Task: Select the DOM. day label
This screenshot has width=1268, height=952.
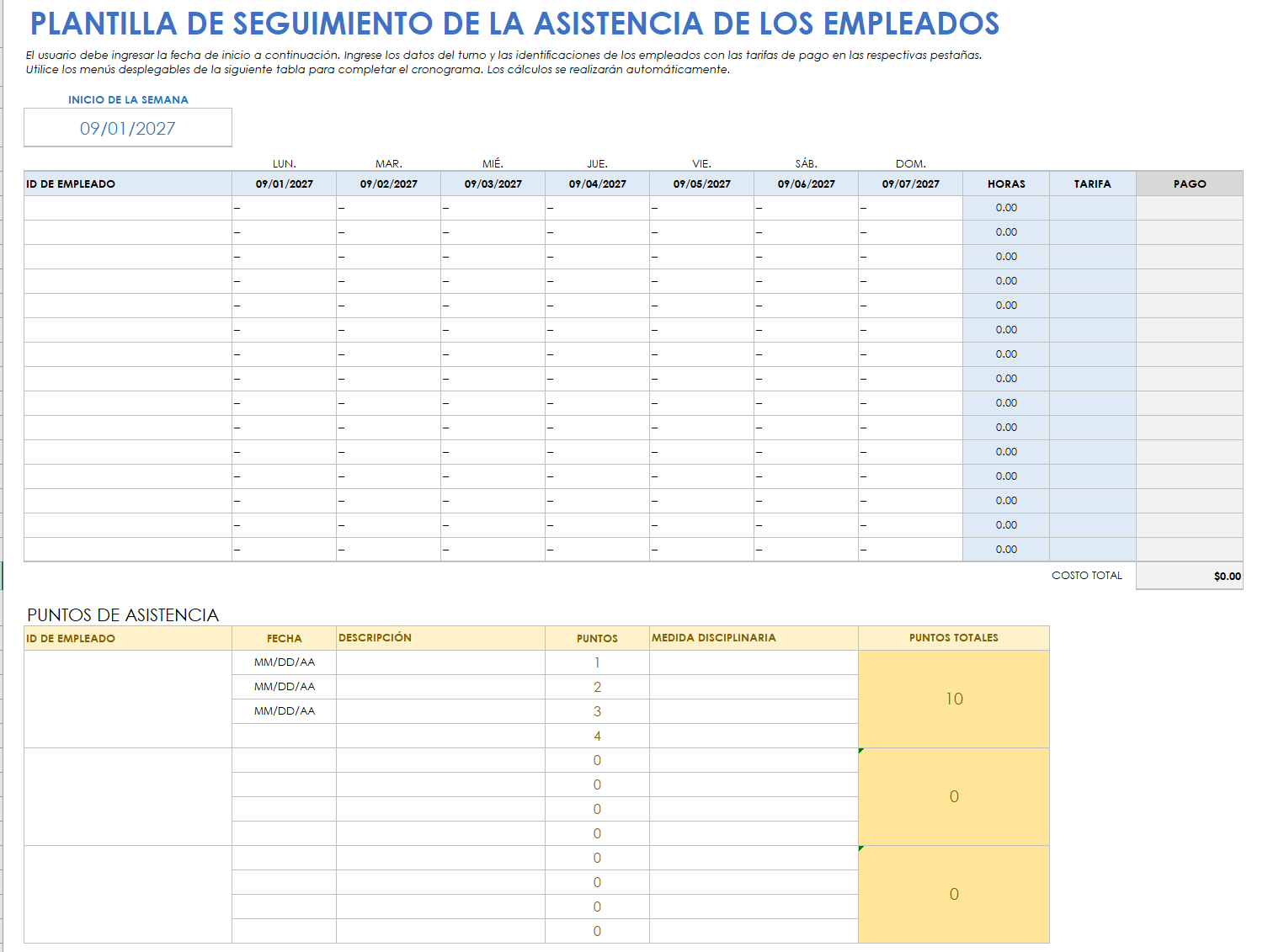Action: pos(911,163)
